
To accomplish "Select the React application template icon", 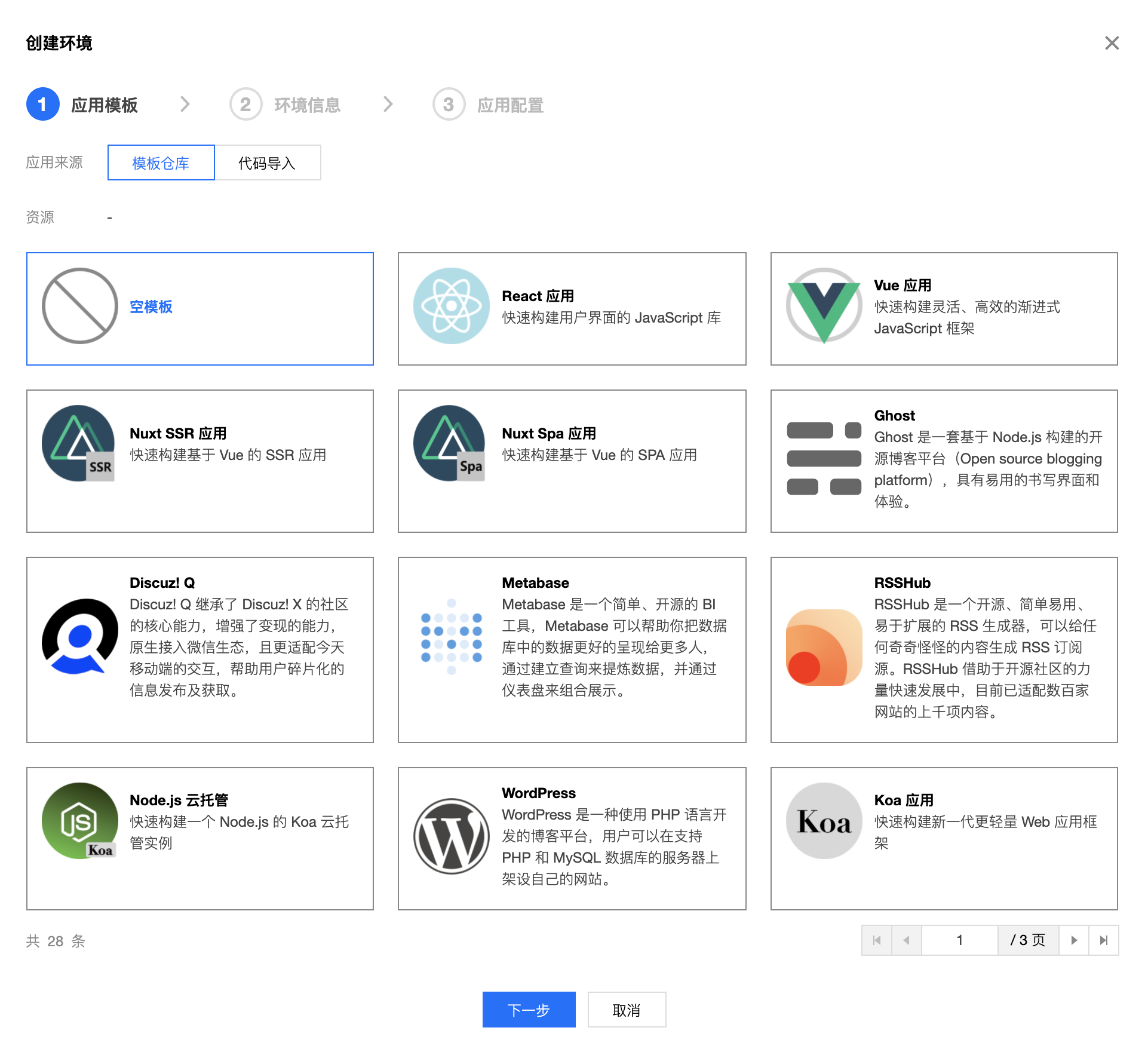I will pyautogui.click(x=451, y=306).
